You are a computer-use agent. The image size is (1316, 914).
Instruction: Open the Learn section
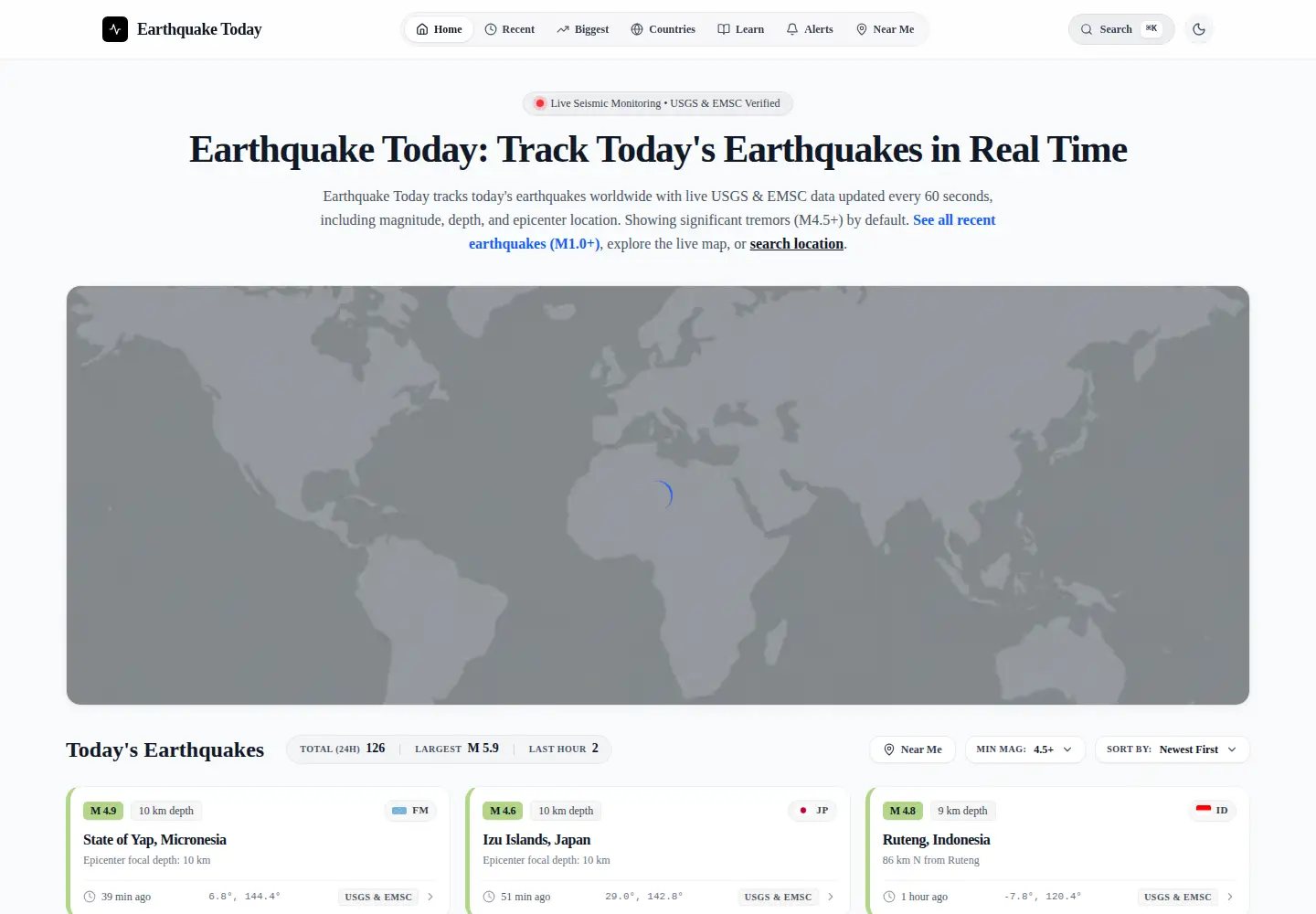(x=741, y=29)
